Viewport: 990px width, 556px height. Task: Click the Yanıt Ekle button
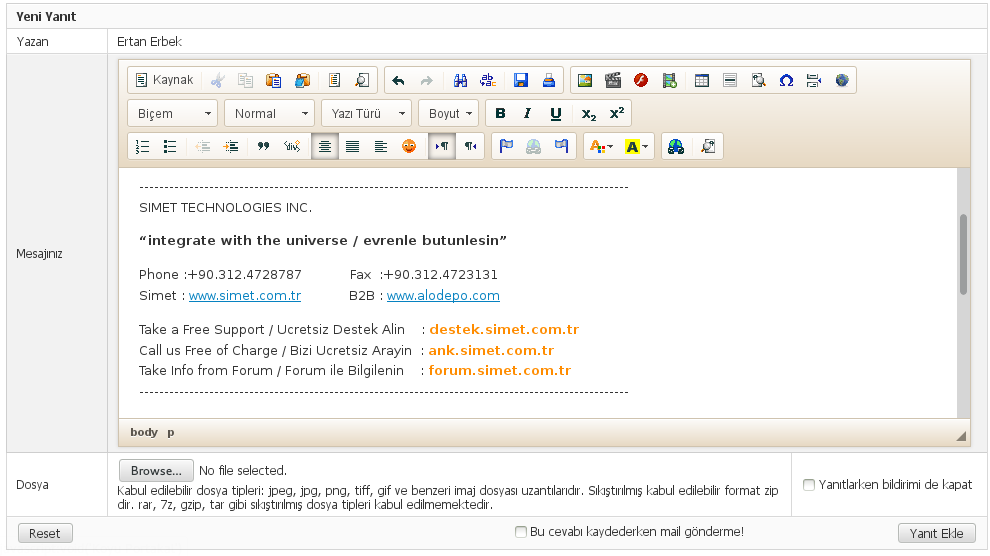936,533
